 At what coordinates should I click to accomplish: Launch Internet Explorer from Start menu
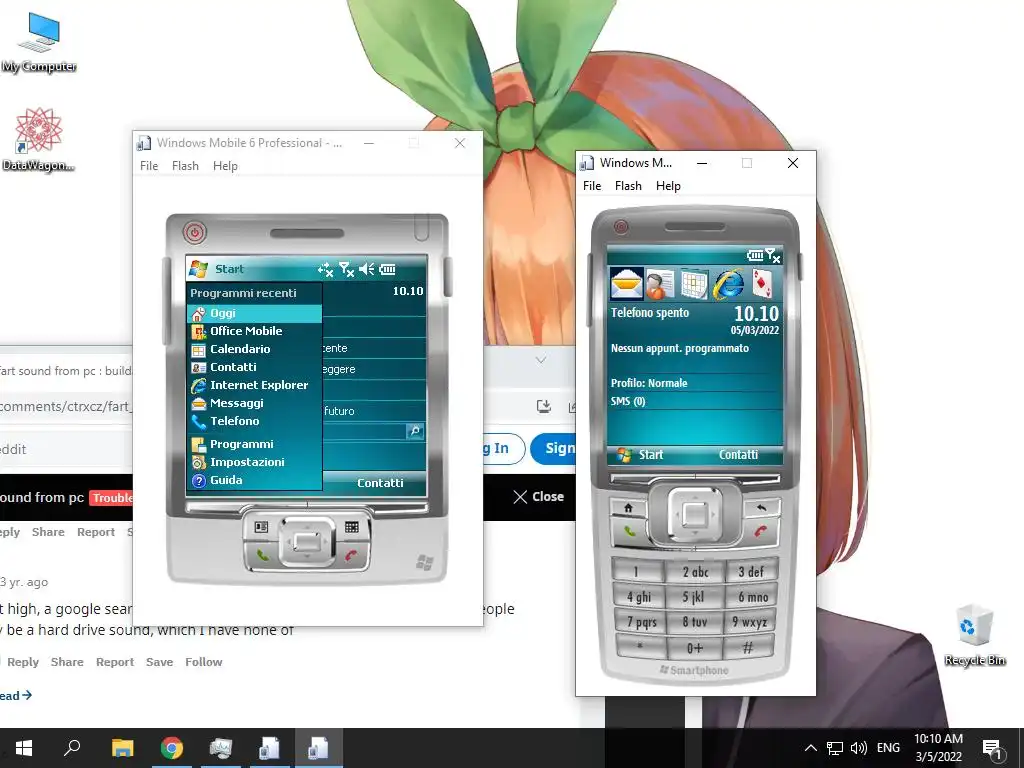(x=254, y=385)
